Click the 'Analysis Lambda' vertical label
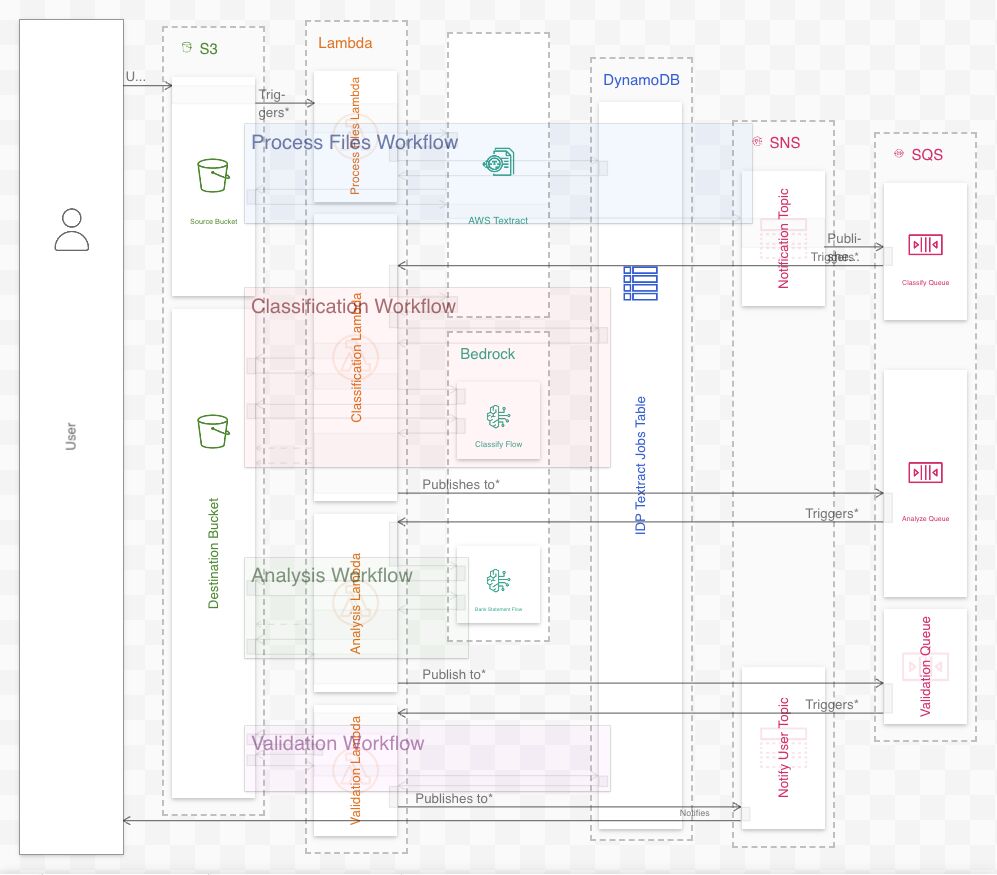 pos(355,603)
